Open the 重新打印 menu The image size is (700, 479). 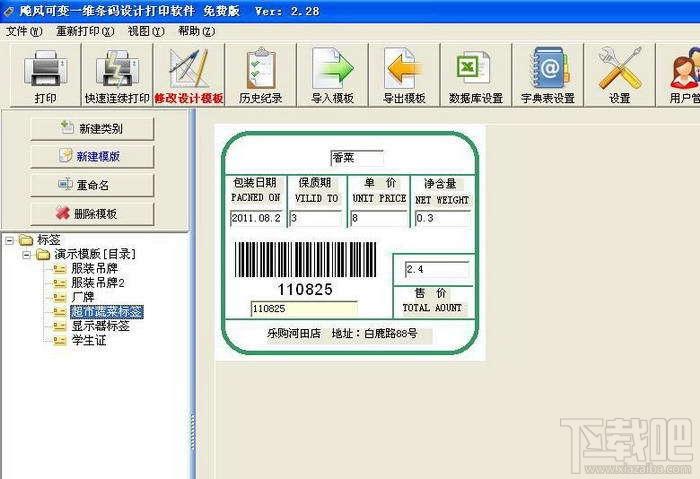[x=85, y=31]
